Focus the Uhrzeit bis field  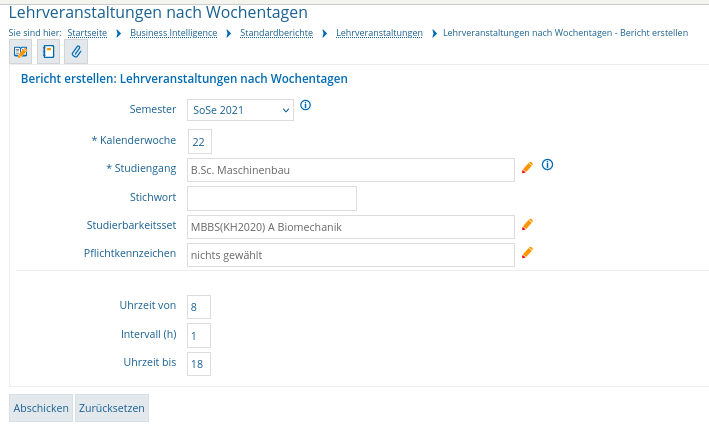(x=199, y=364)
